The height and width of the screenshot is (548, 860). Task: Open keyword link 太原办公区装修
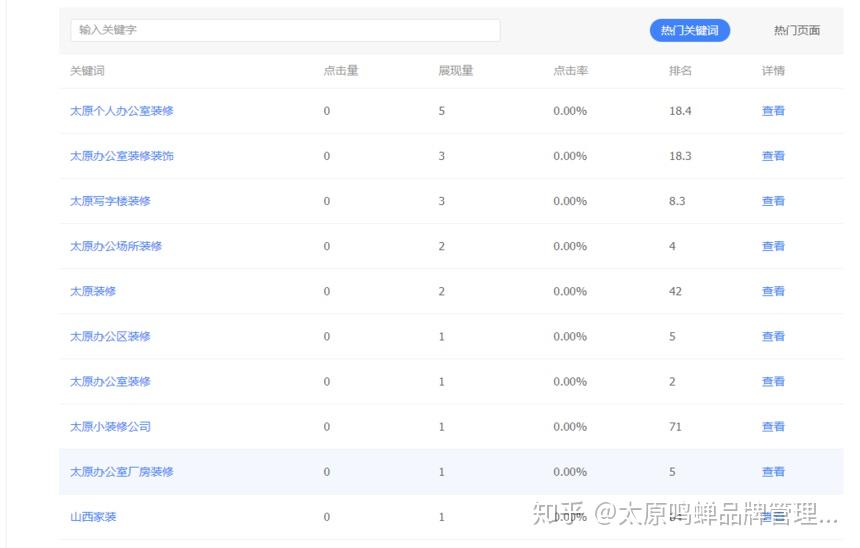(110, 336)
